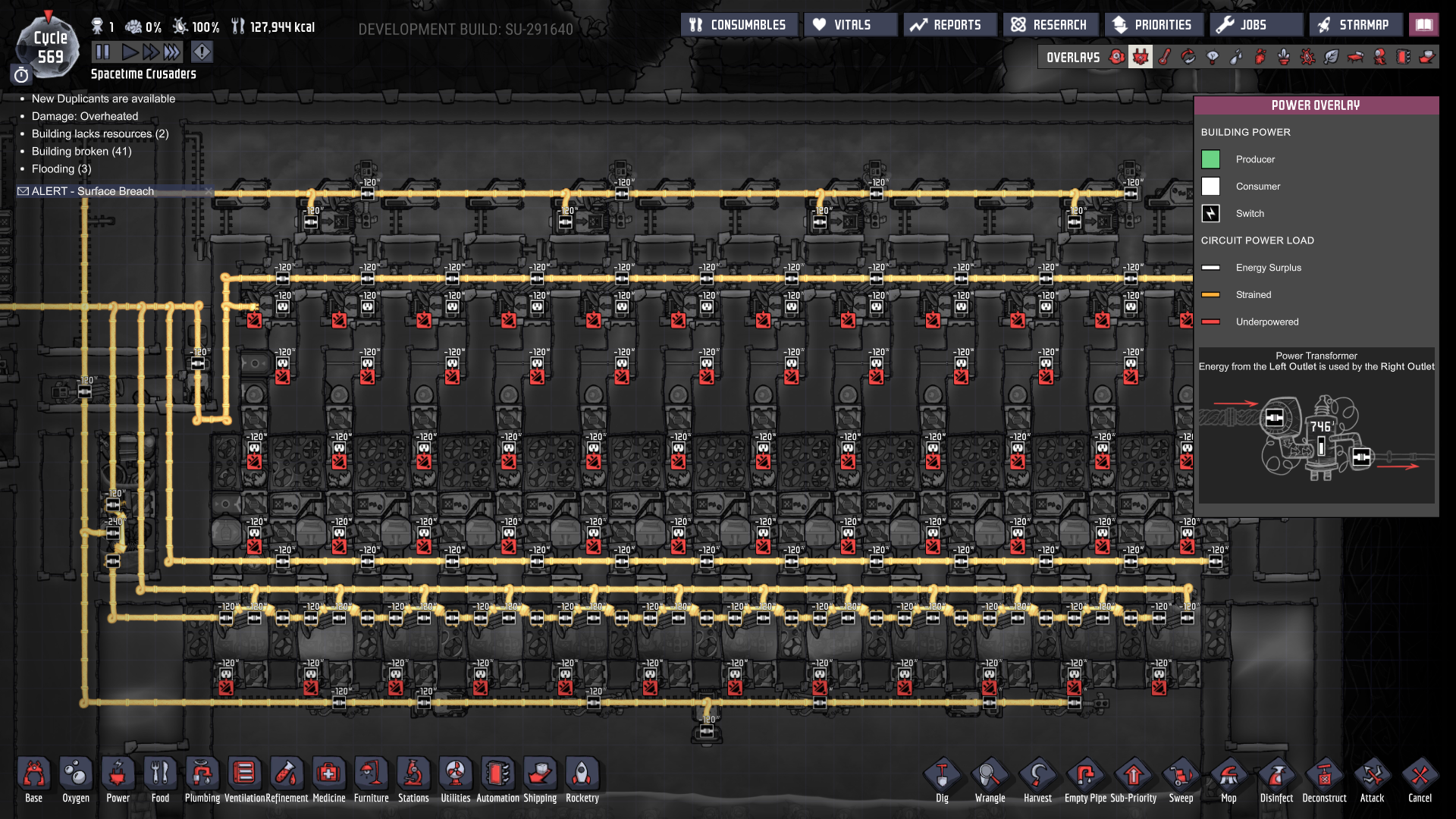Switch to the Temperature overlay
Screen dimensions: 1456x819
(x=1165, y=57)
